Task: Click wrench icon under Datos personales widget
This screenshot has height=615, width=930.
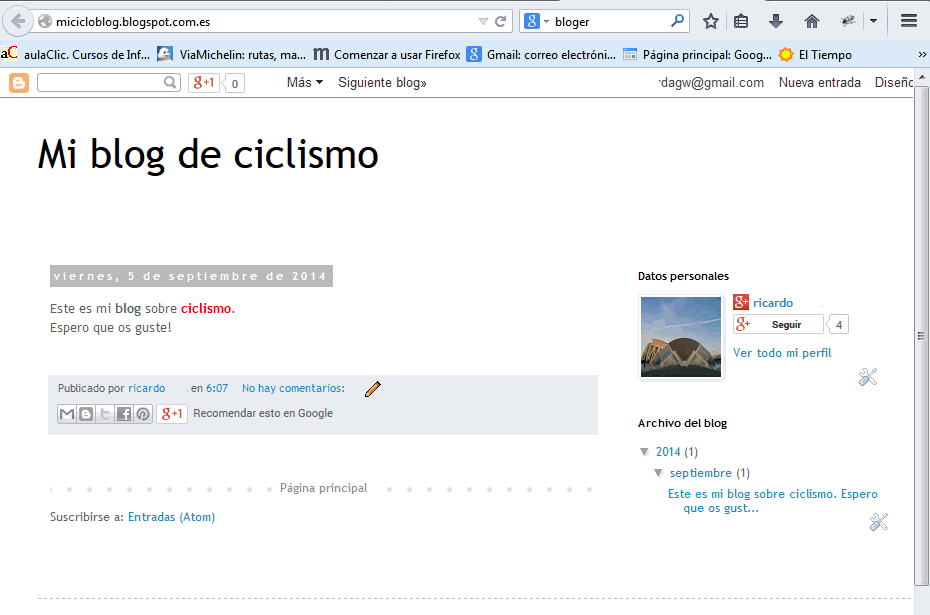Action: 867,377
